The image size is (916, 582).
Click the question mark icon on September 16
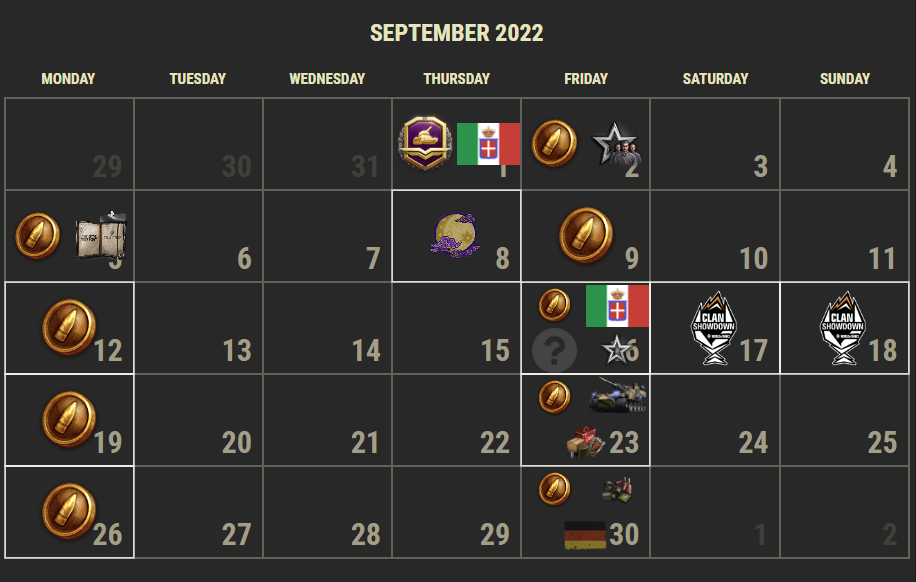[554, 350]
